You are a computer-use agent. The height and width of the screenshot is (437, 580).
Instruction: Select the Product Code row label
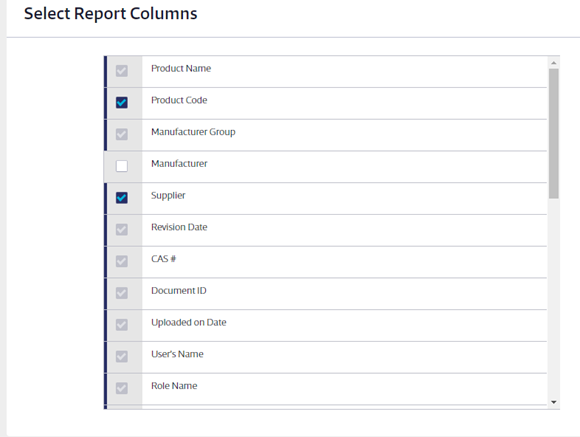point(179,100)
